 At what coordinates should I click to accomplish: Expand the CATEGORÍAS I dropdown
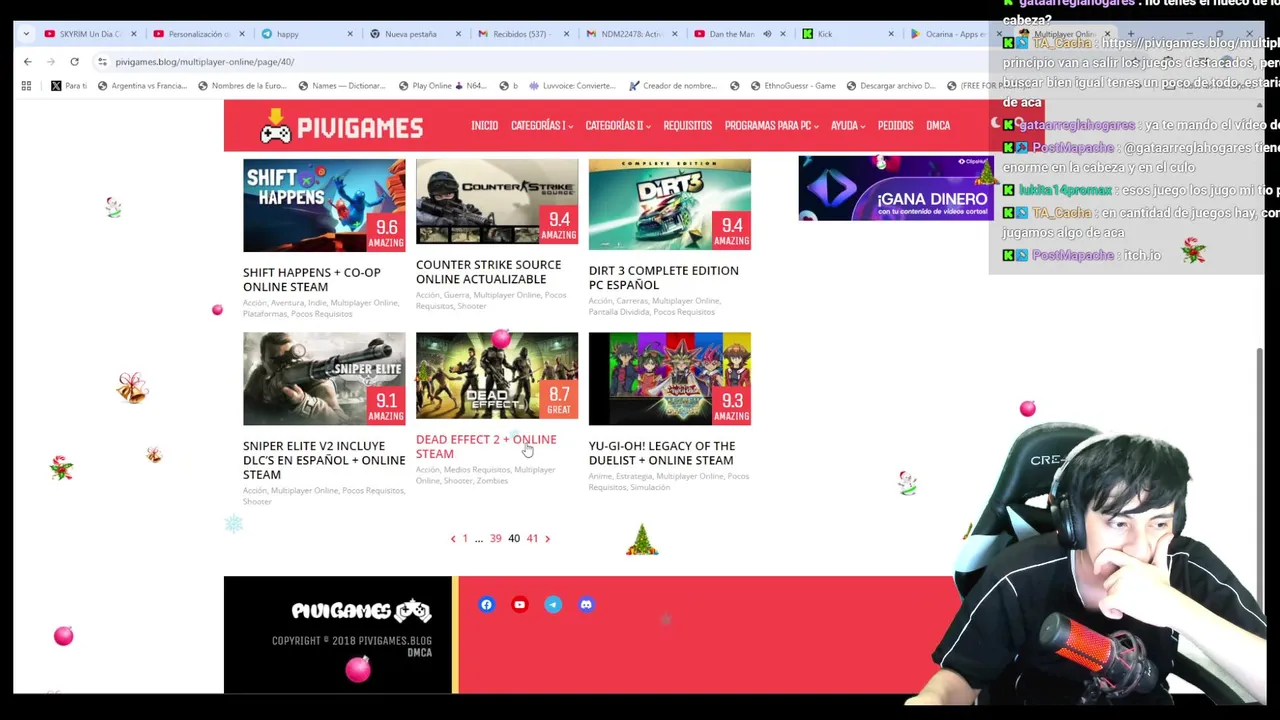pos(541,126)
